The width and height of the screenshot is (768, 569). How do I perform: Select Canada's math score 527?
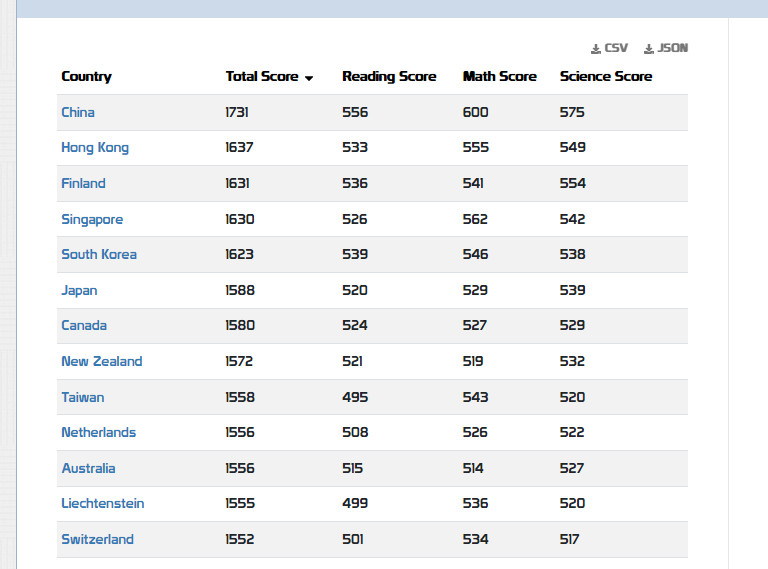[475, 325]
